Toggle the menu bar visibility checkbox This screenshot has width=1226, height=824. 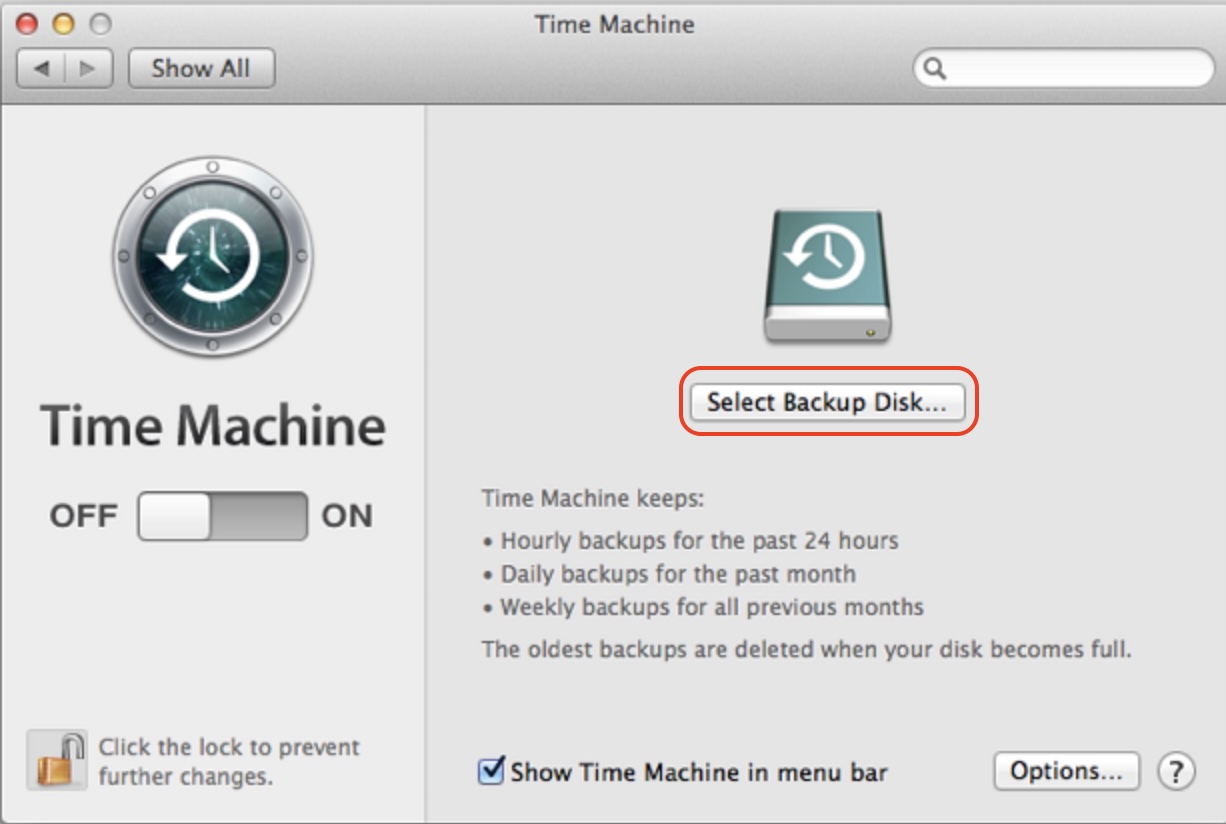[x=492, y=771]
